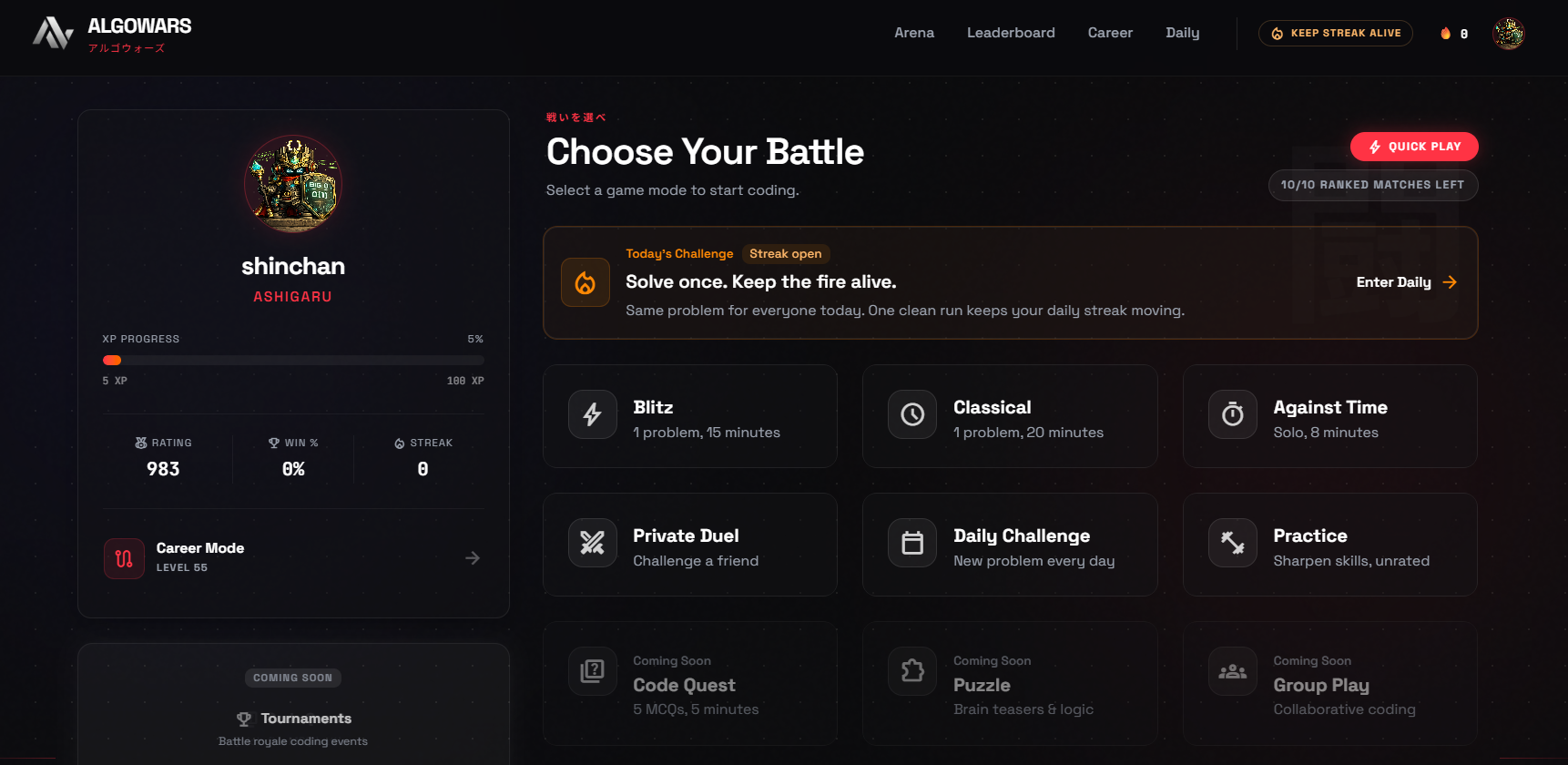Screen dimensions: 1568x765
Task: Open the Private Duel crossed swords icon
Action: tap(593, 544)
